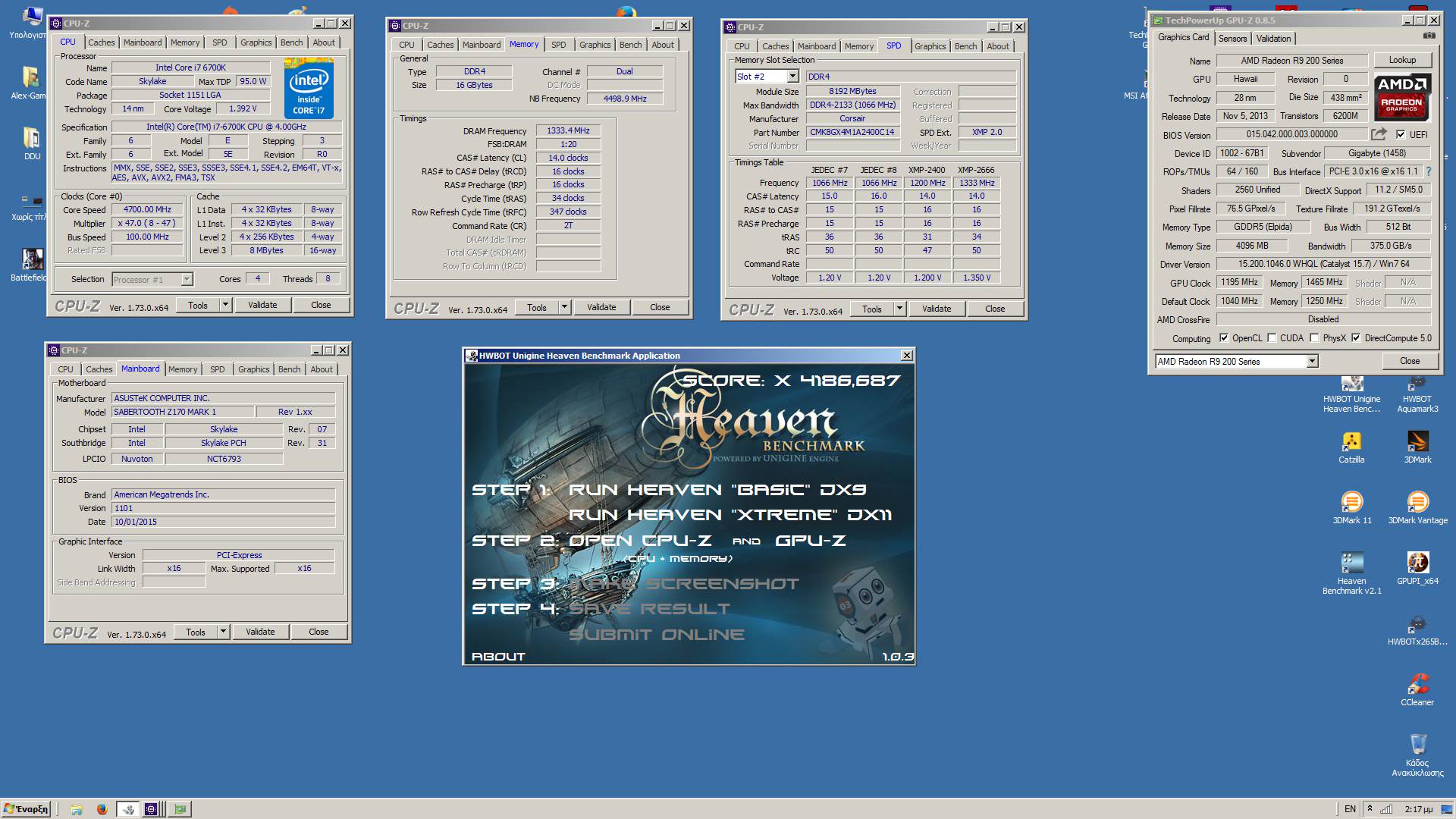Image resolution: width=1456 pixels, height=819 pixels.
Task: Select the DDU folder desktop icon
Action: [32, 143]
